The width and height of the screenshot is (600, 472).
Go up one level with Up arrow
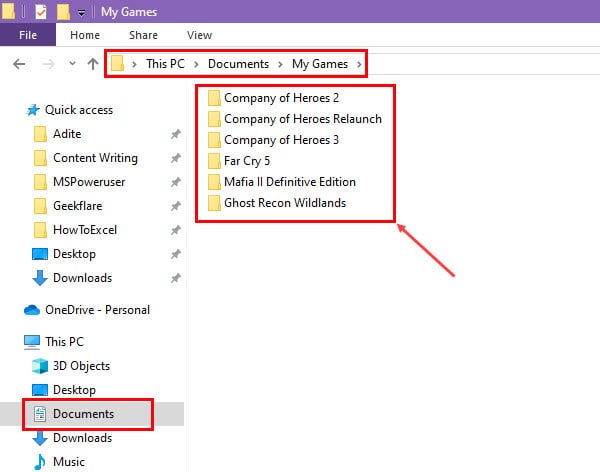click(93, 64)
